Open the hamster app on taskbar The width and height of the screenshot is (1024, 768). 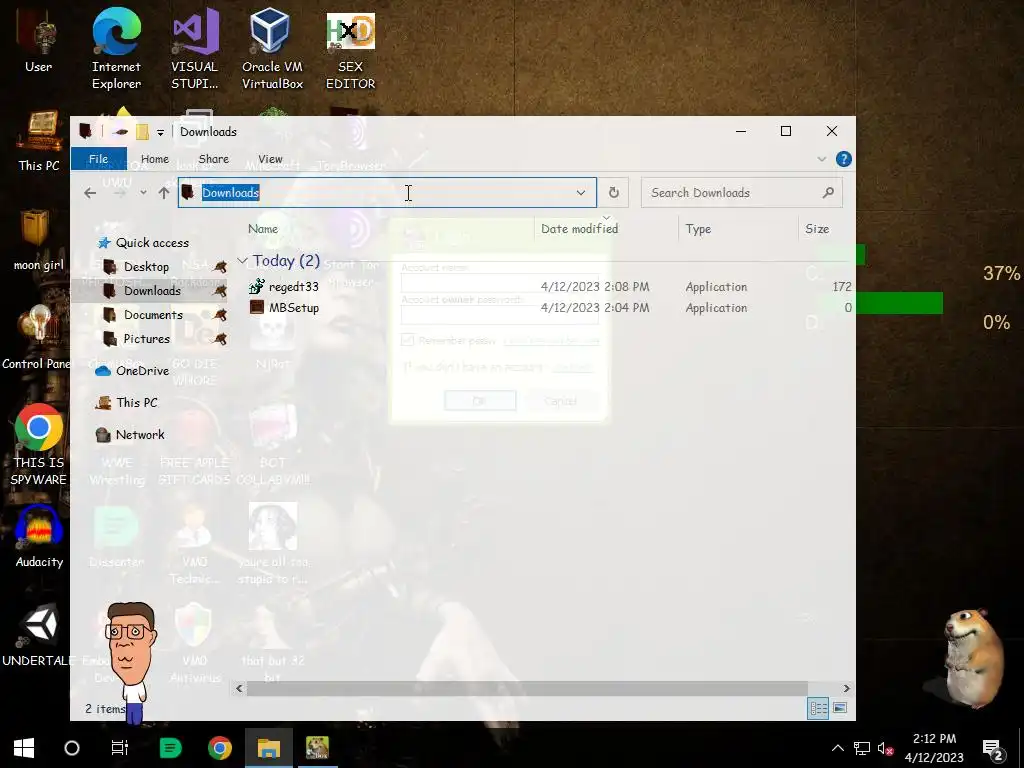pyautogui.click(x=317, y=748)
